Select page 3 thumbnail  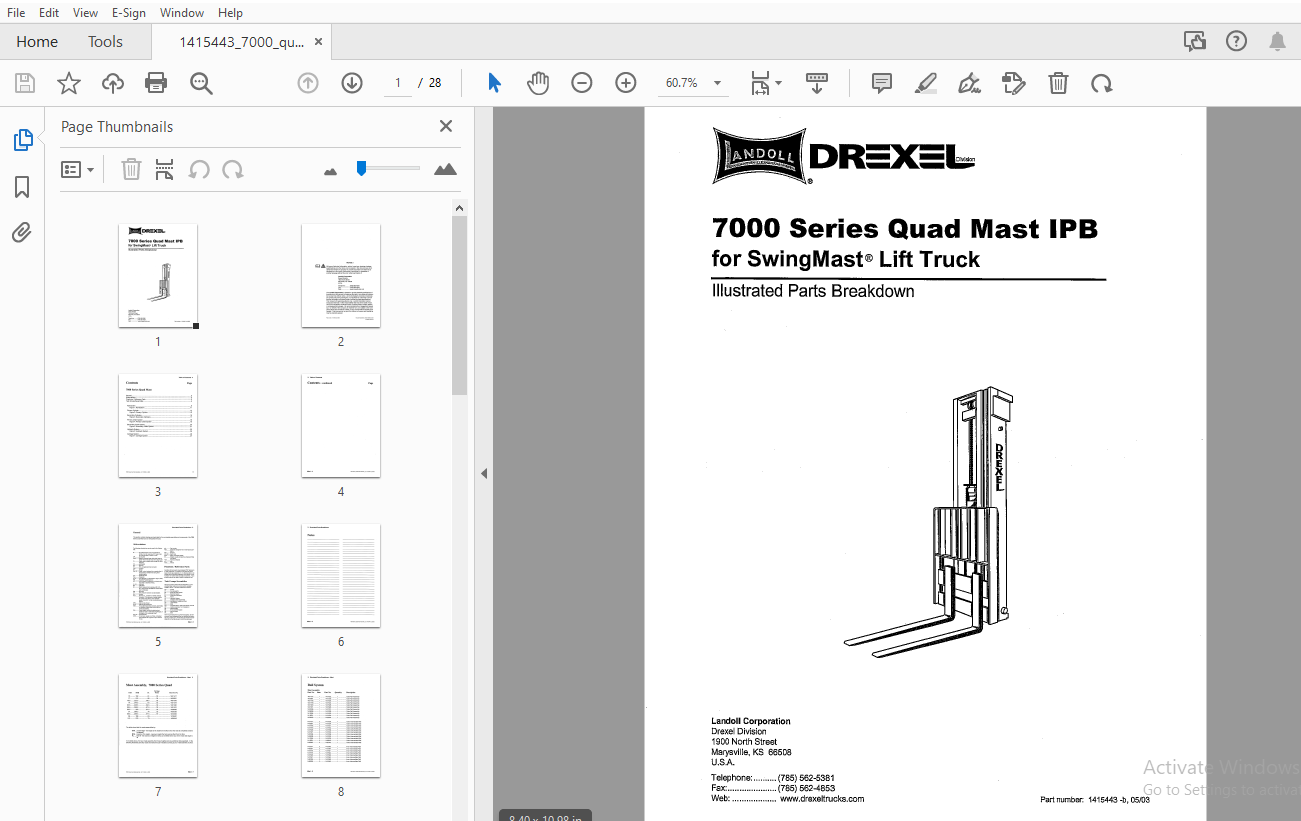tap(158, 426)
